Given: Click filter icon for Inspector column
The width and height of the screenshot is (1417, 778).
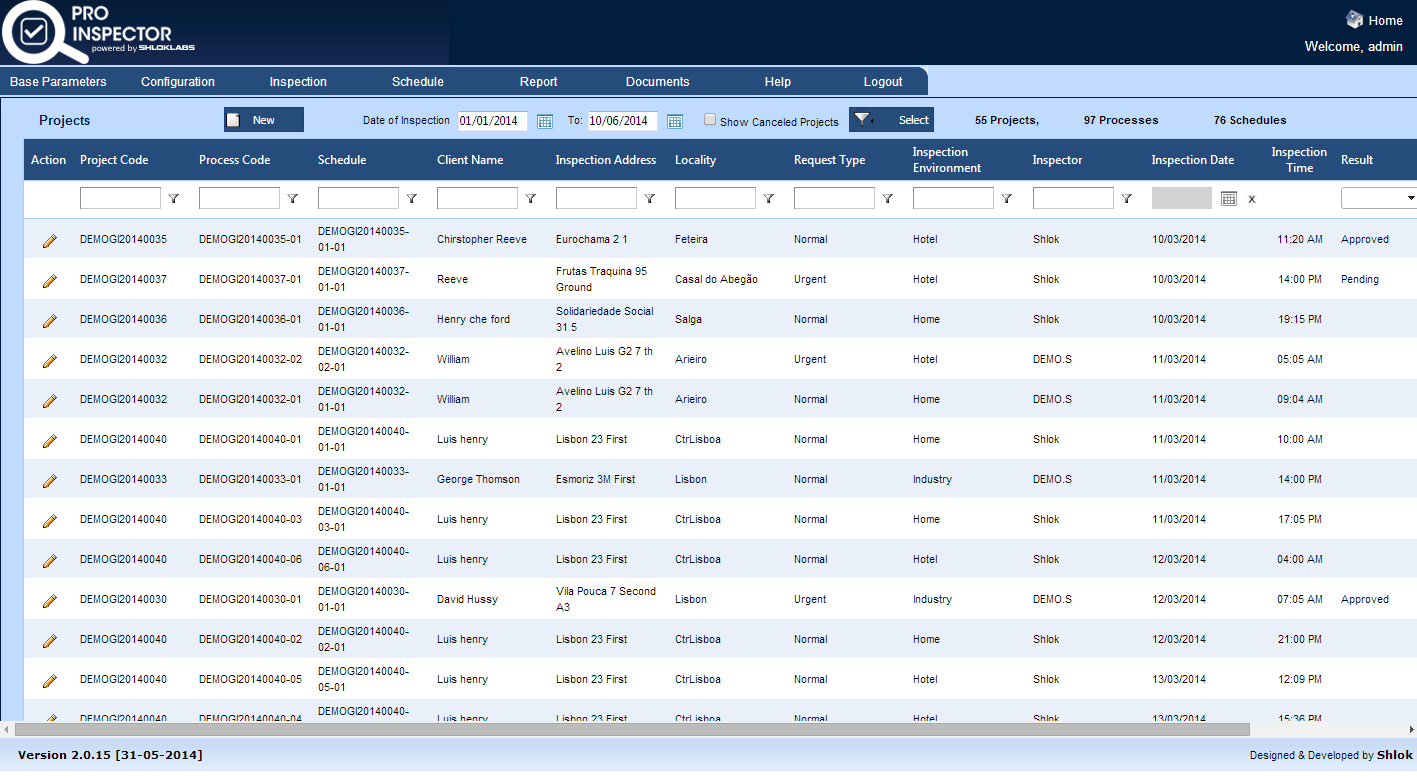Looking at the screenshot, I should (x=1127, y=199).
